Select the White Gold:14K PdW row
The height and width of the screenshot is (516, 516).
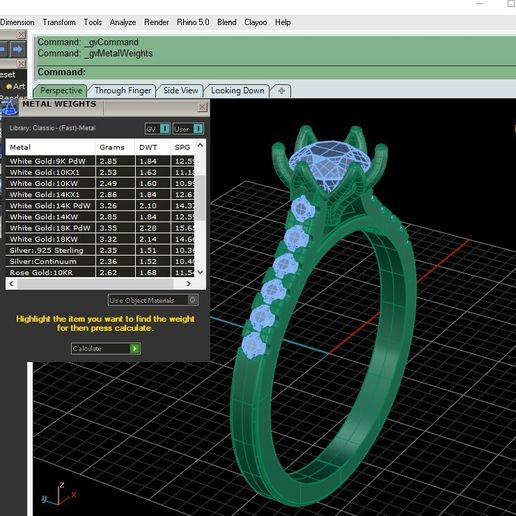(x=100, y=206)
